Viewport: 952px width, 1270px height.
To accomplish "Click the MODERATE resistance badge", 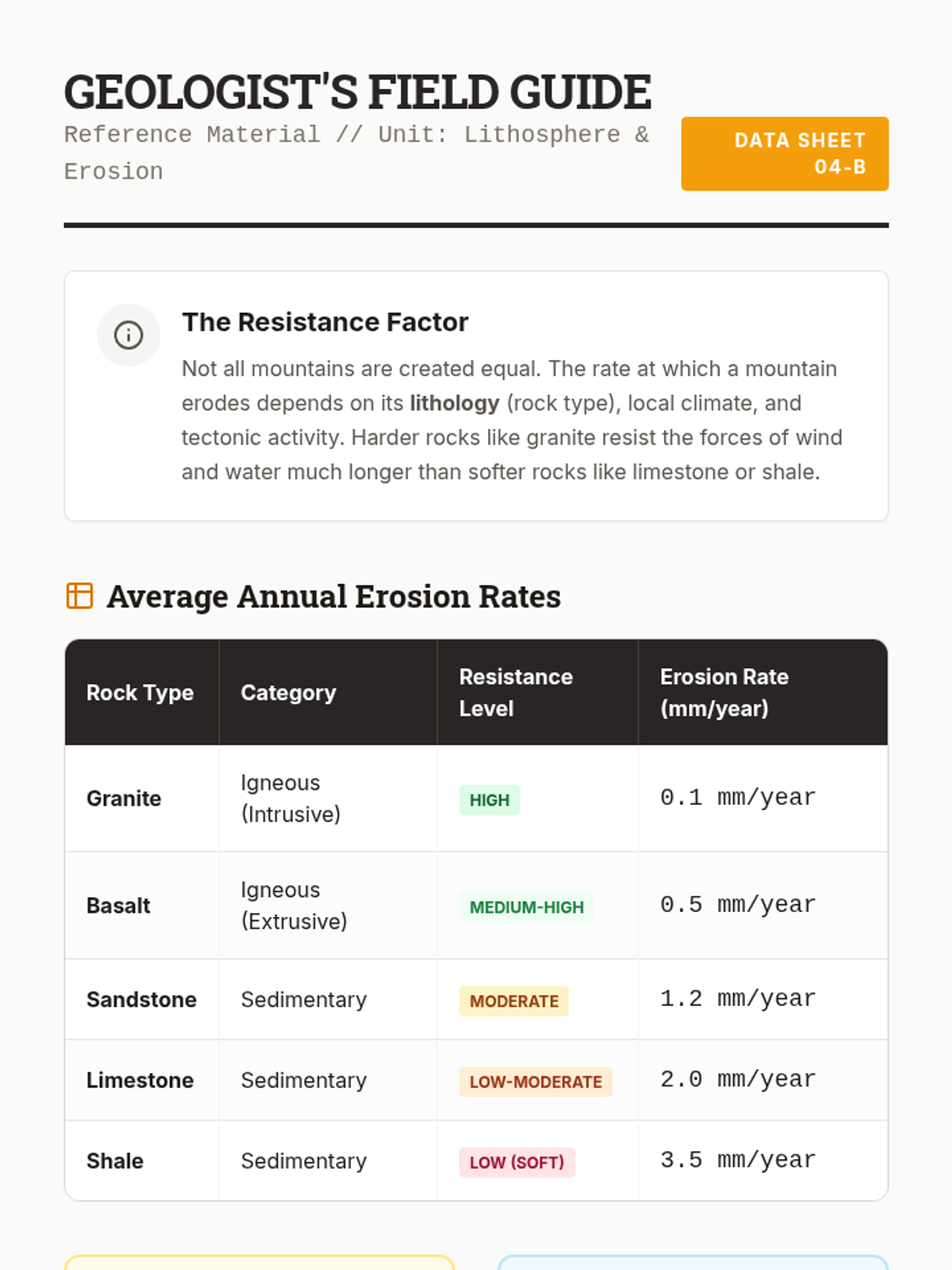I will tap(513, 1002).
